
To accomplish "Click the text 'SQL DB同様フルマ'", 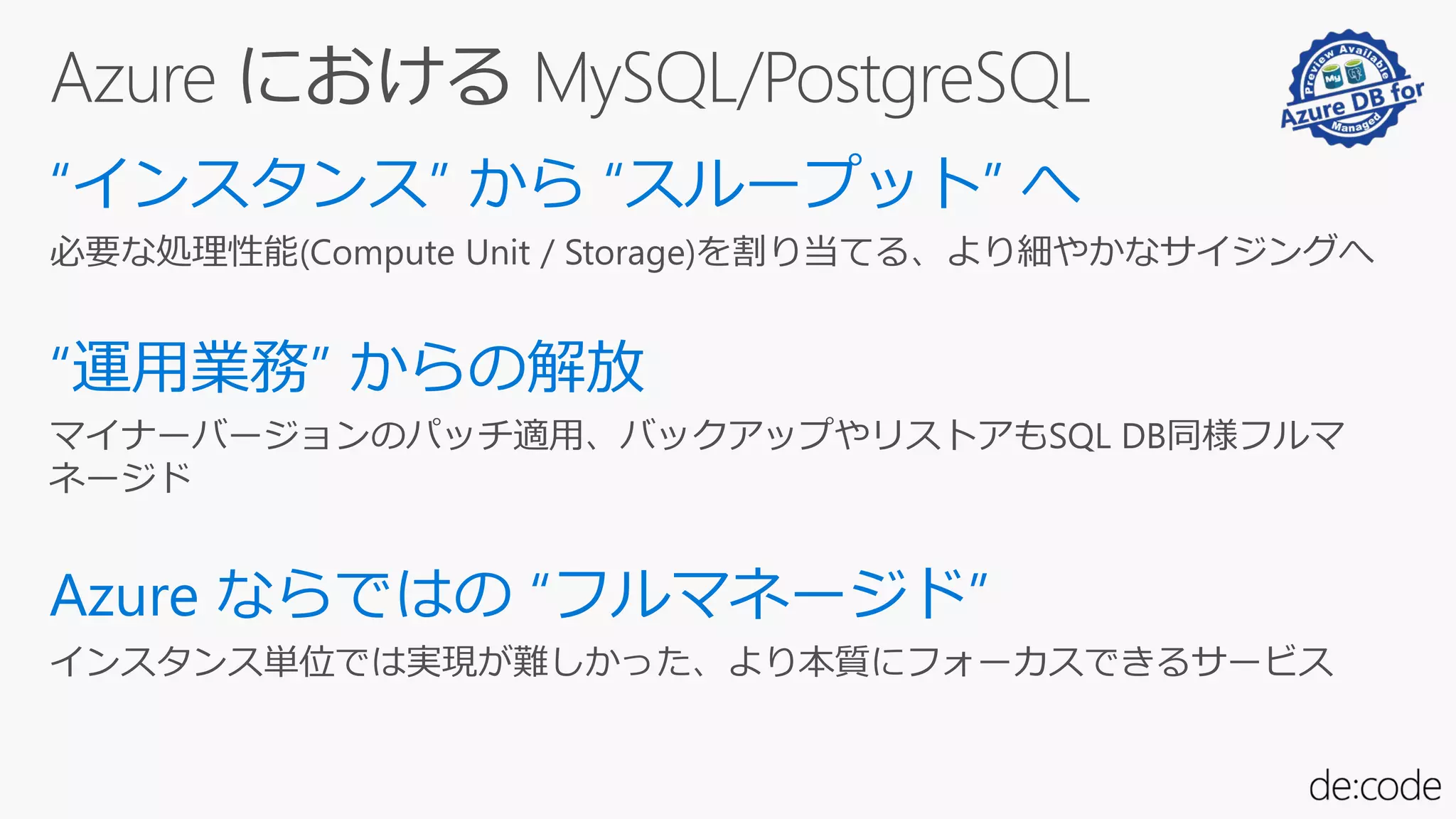I will [x=1197, y=435].
